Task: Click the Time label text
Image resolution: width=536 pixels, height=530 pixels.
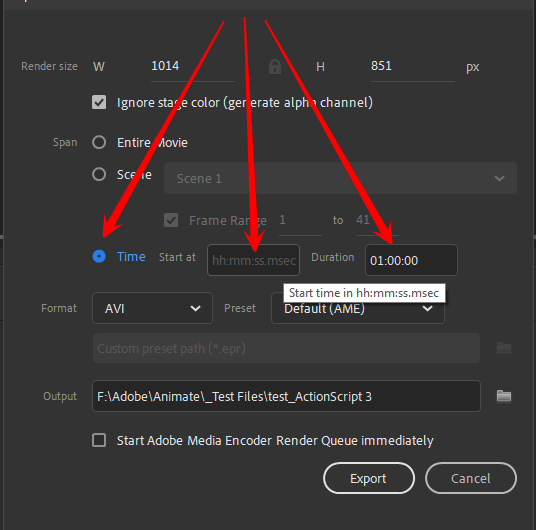Action: click(x=131, y=256)
